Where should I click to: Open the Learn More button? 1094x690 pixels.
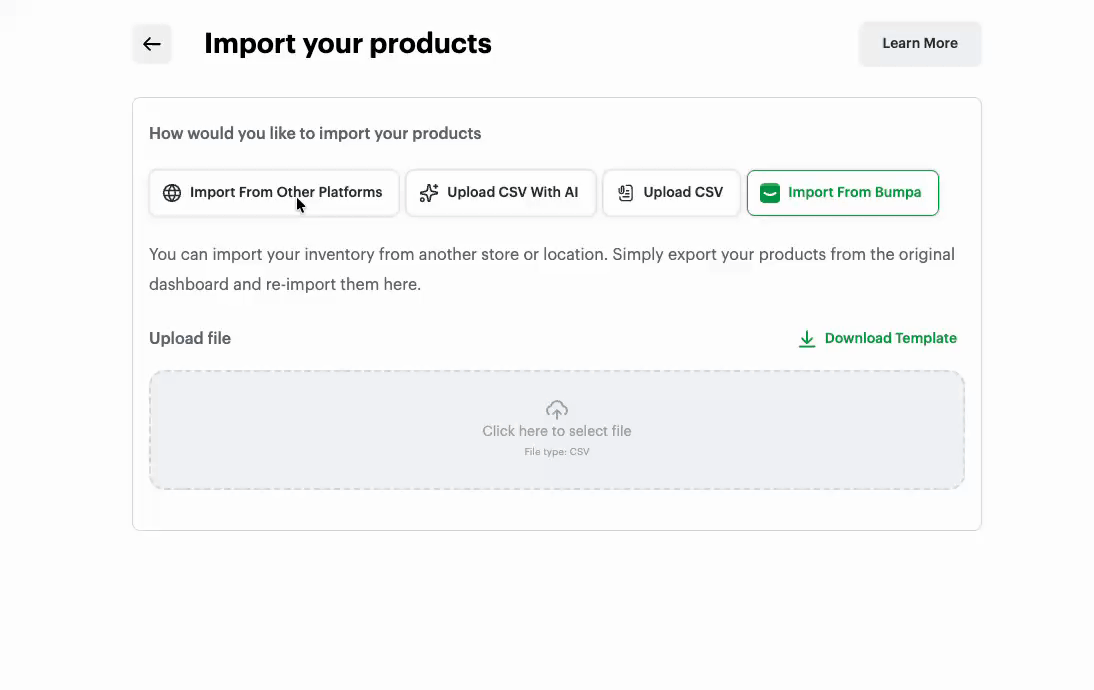pyautogui.click(x=920, y=44)
